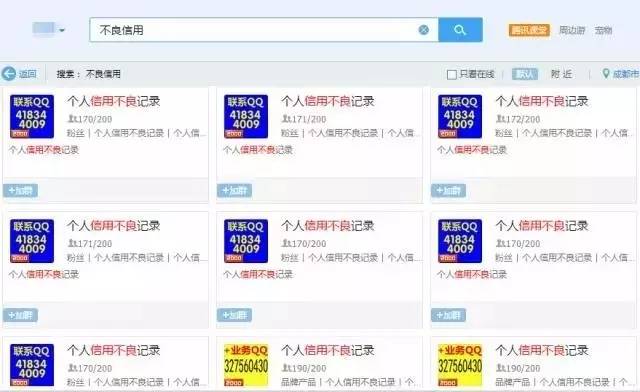Viewport: 640px width, 392px height.
Task: Go back using the 返回 arrow
Action: click(19, 74)
